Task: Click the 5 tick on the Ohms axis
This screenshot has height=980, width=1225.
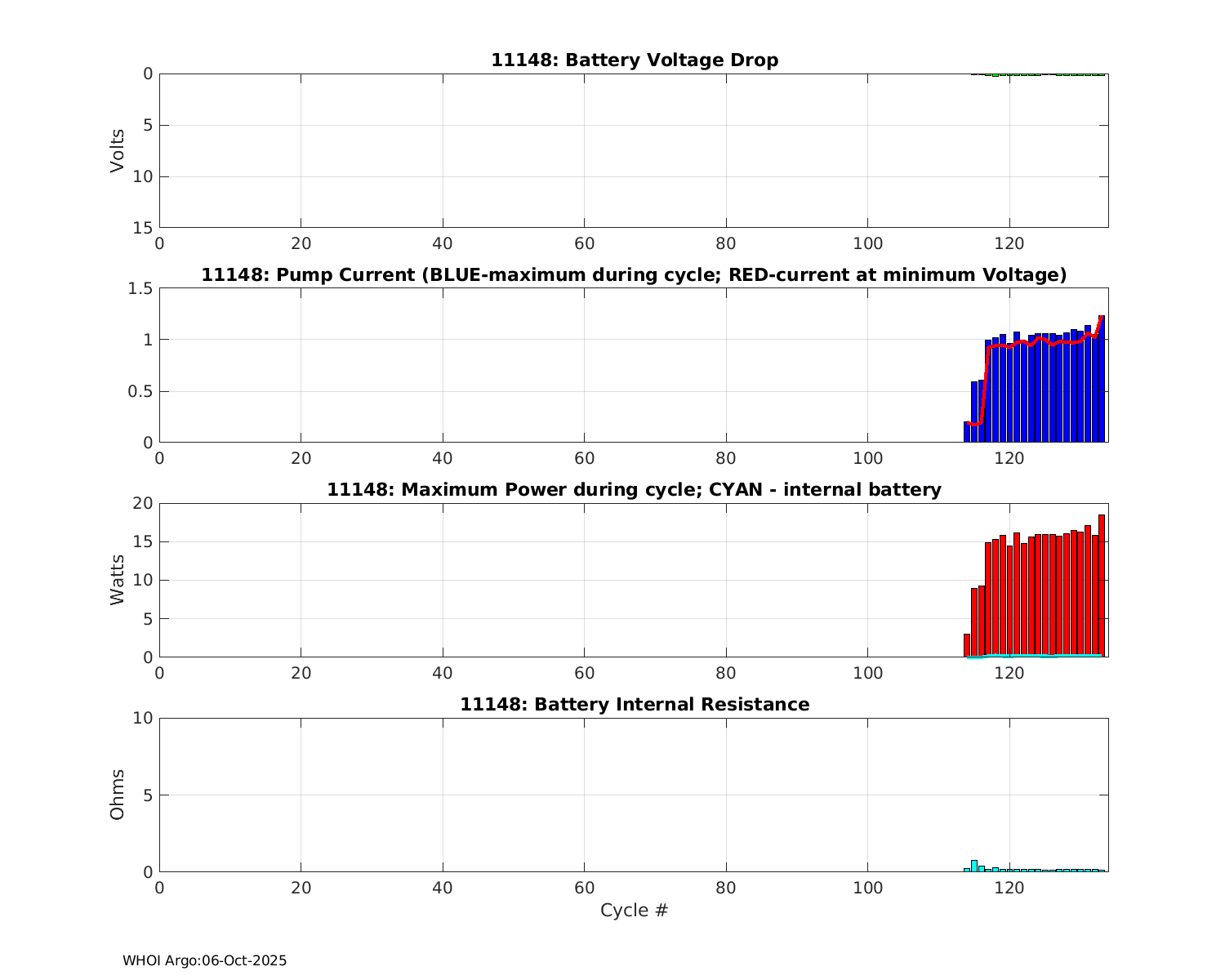Action: (148, 795)
